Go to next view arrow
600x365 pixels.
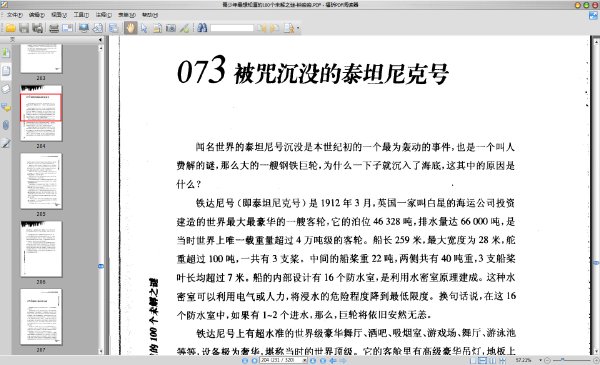coord(343,361)
